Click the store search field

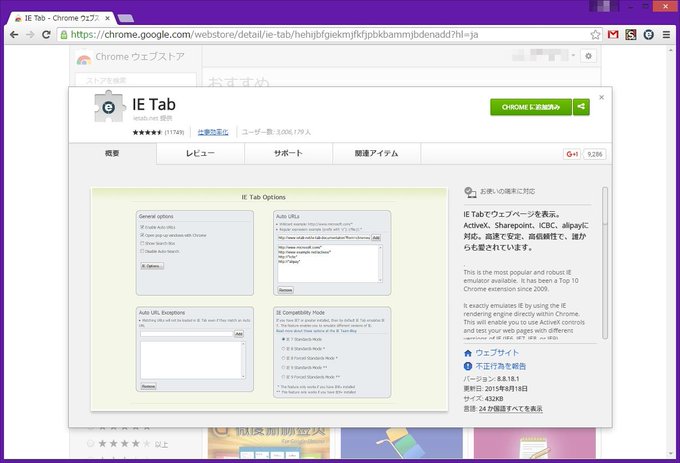coord(135,80)
